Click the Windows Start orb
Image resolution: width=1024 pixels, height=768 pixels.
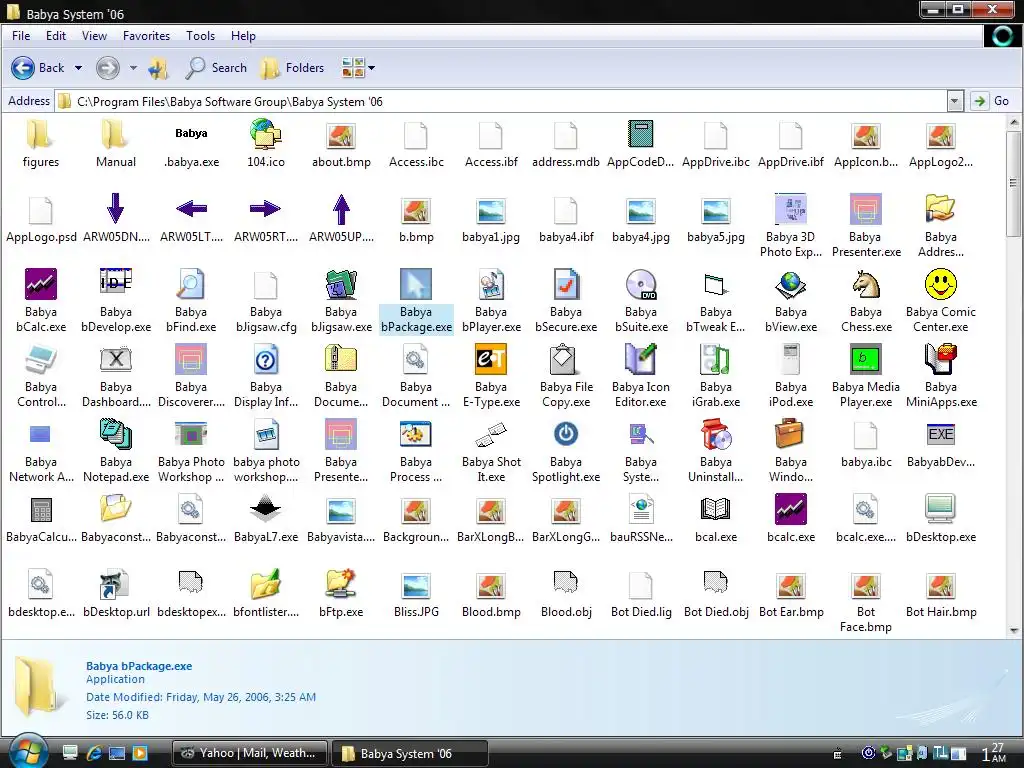pyautogui.click(x=27, y=751)
